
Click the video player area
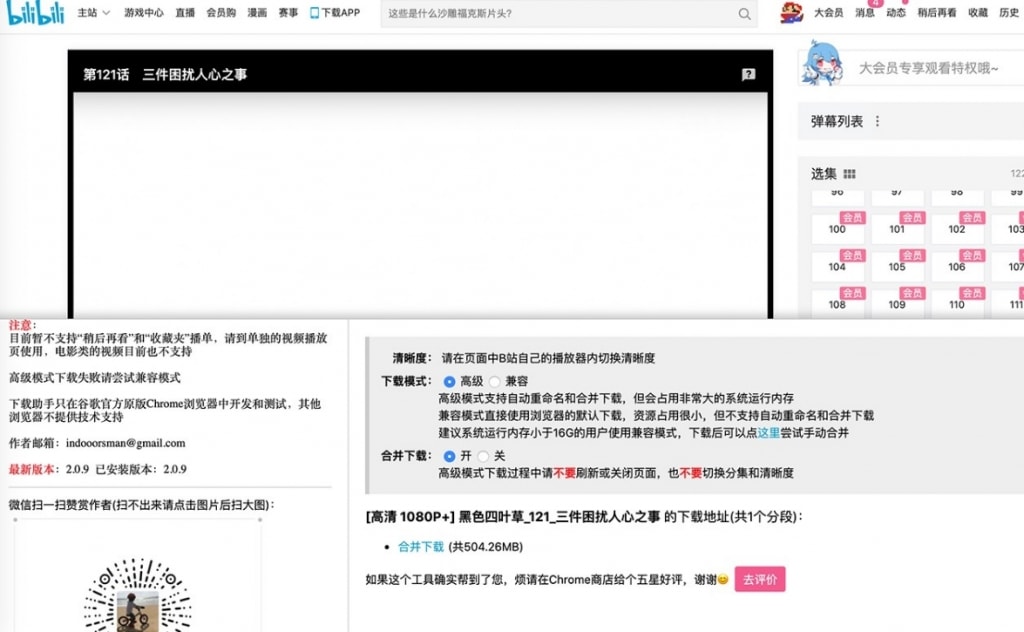tap(421, 205)
